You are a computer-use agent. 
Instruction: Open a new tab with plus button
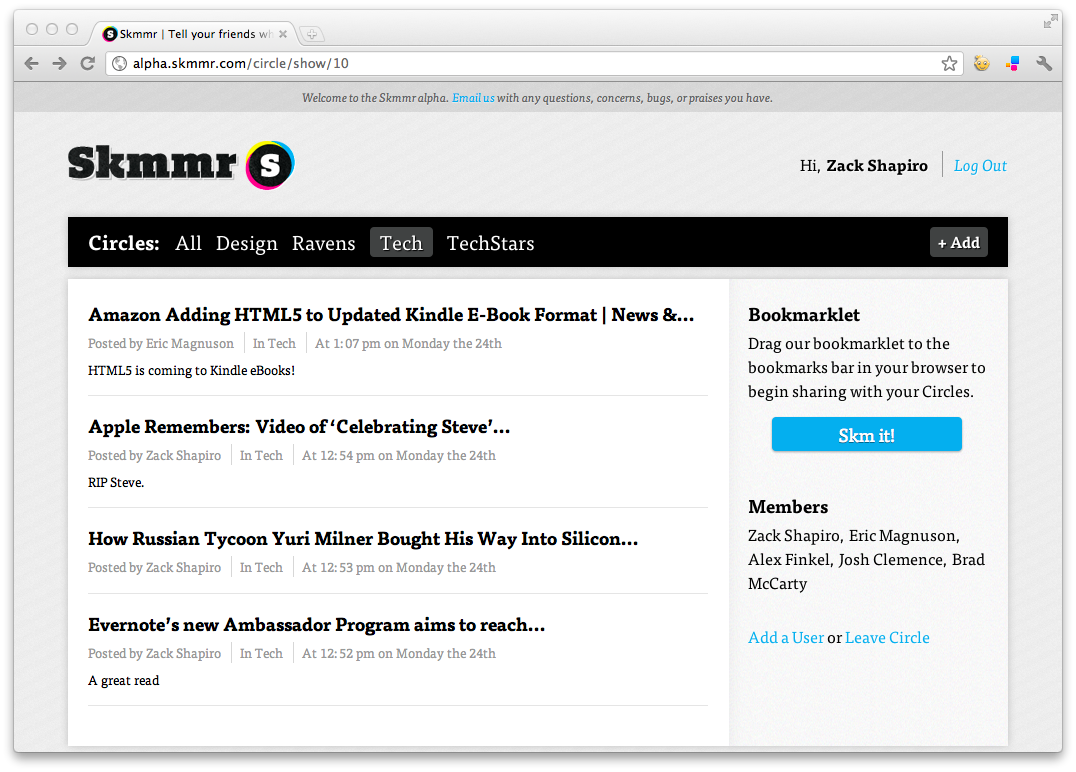click(312, 34)
